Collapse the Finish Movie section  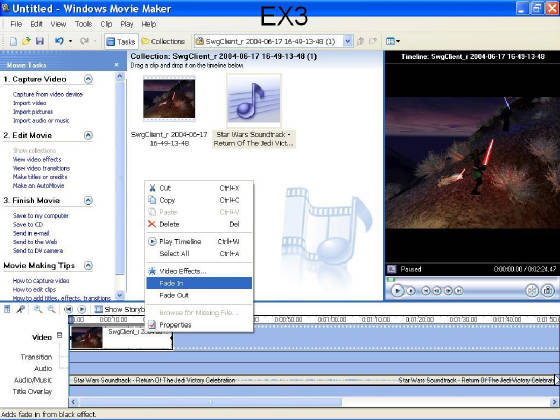click(88, 200)
